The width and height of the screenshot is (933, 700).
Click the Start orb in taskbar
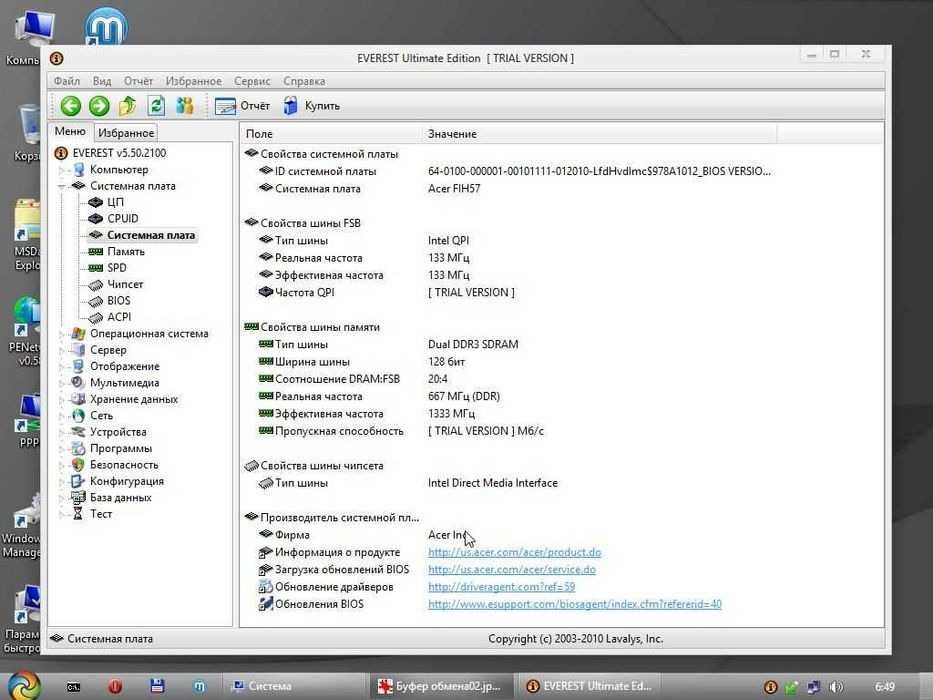coord(22,685)
